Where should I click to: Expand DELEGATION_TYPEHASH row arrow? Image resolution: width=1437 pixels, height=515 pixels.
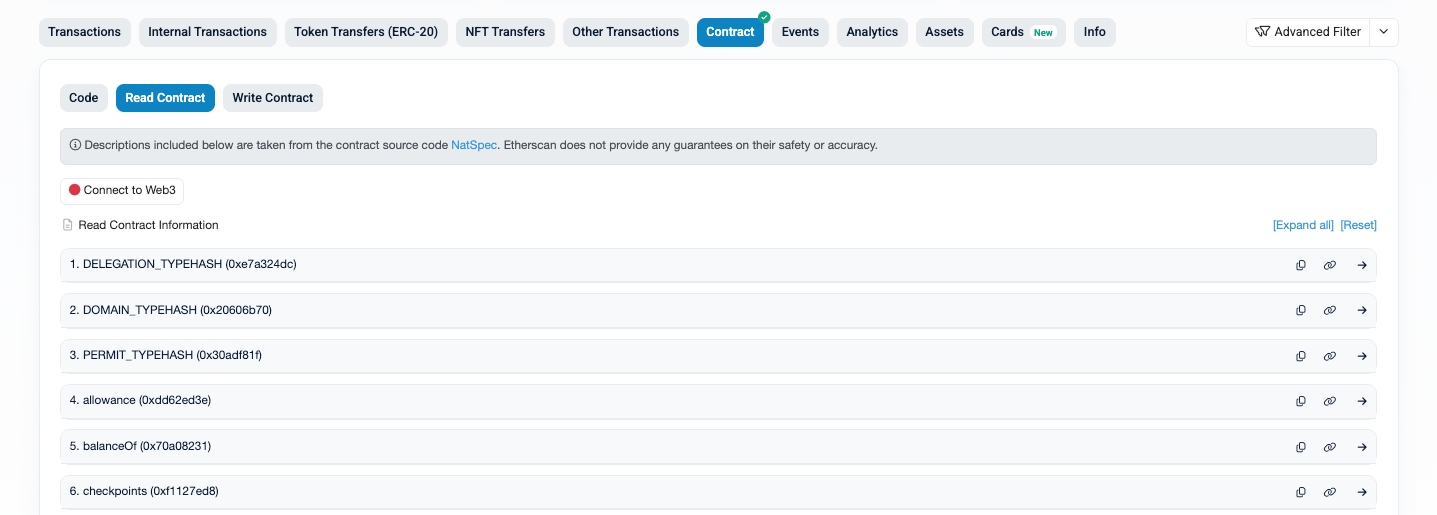click(1362, 265)
